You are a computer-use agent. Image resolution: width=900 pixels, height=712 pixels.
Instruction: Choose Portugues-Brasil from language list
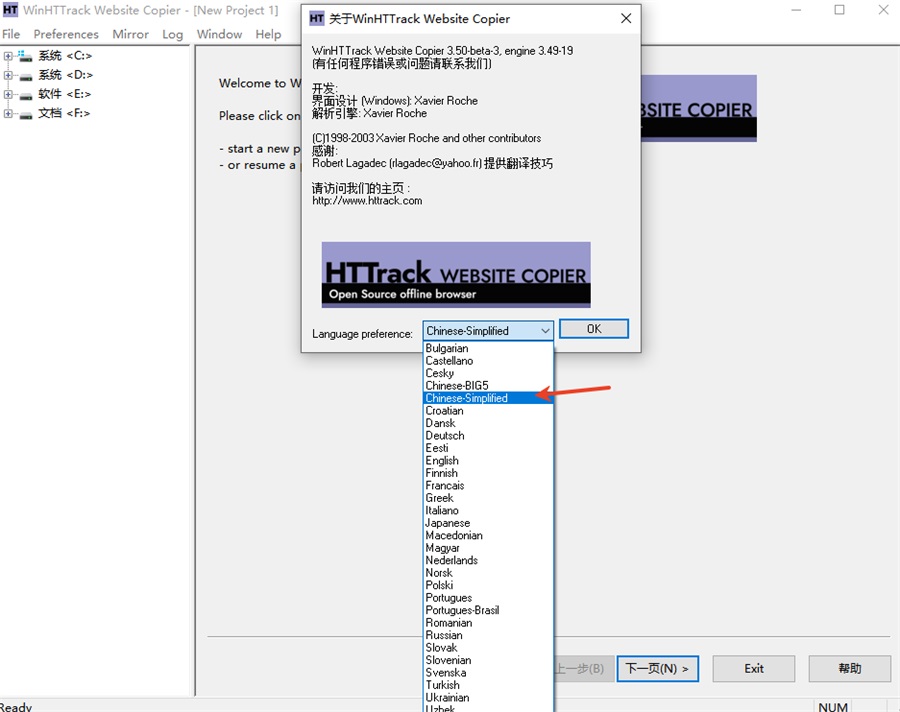[488, 610]
